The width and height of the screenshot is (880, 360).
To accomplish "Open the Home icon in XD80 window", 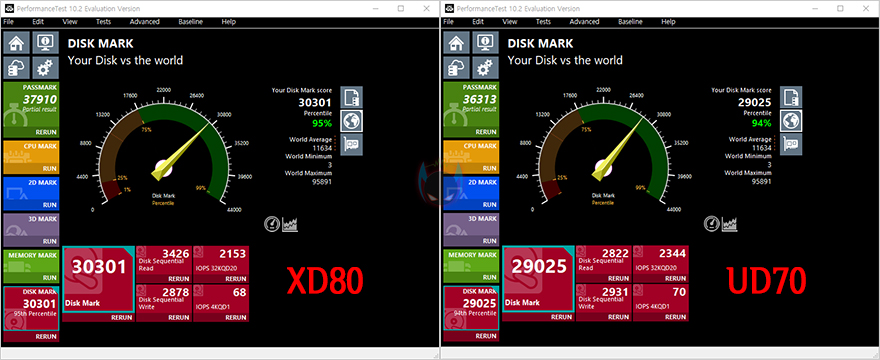I will (17, 43).
